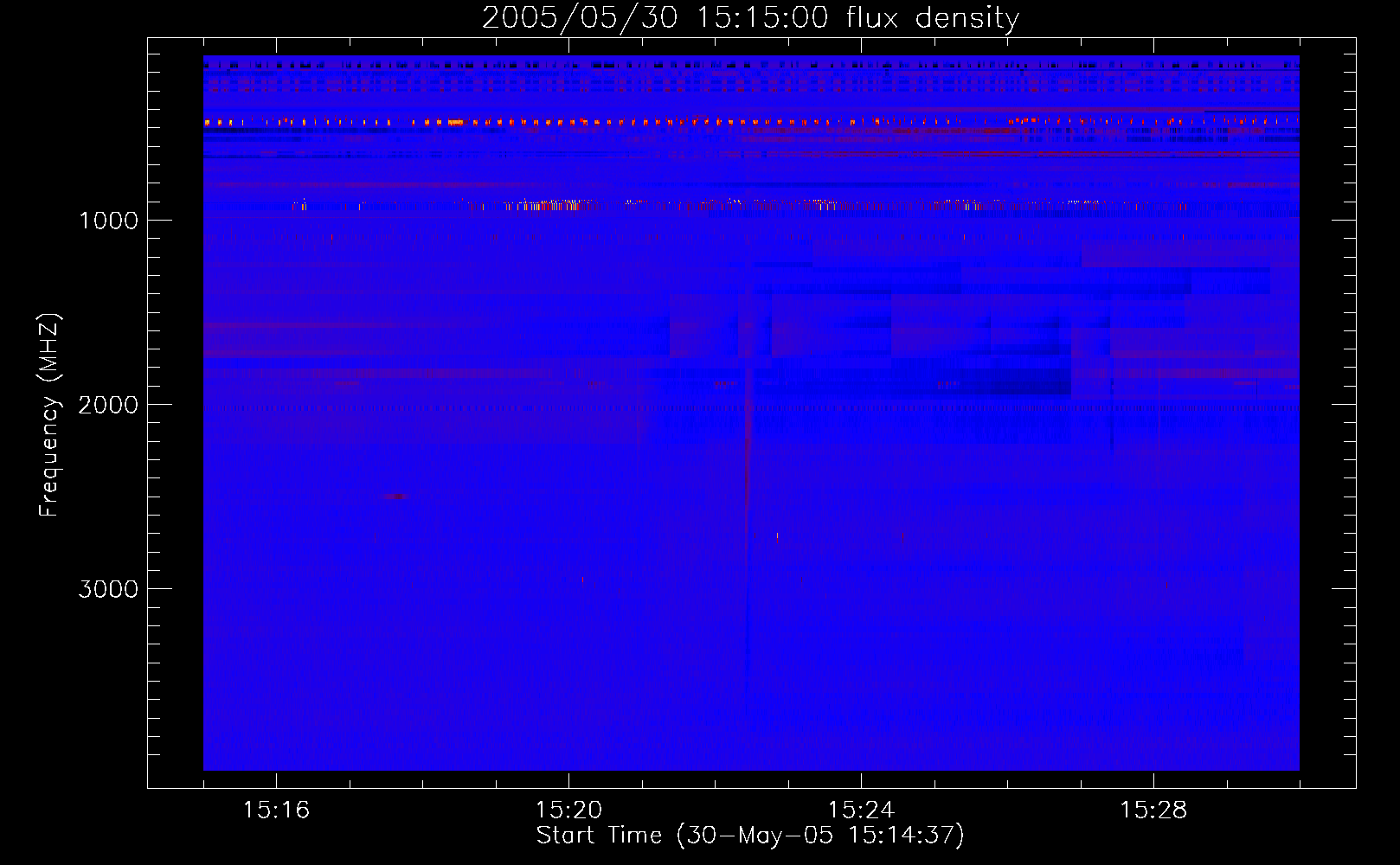Click the 'Frequency (MHZ)' axis label

49,415
